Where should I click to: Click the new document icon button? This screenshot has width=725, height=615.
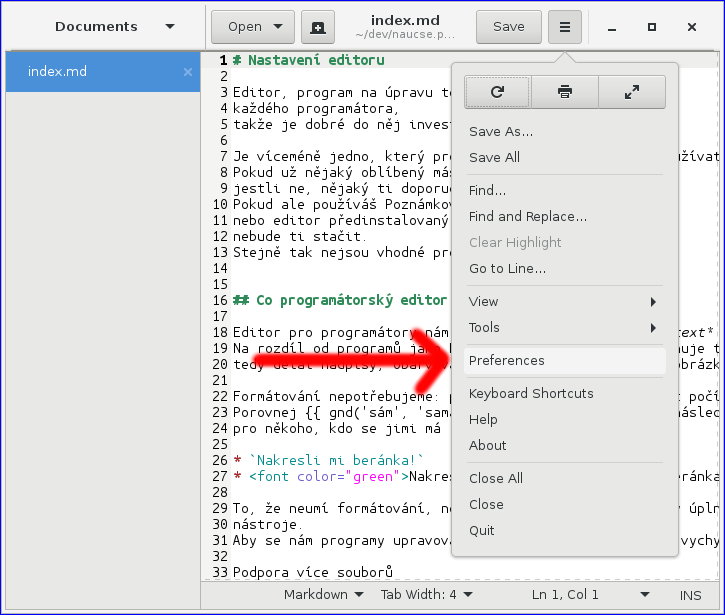(x=318, y=27)
